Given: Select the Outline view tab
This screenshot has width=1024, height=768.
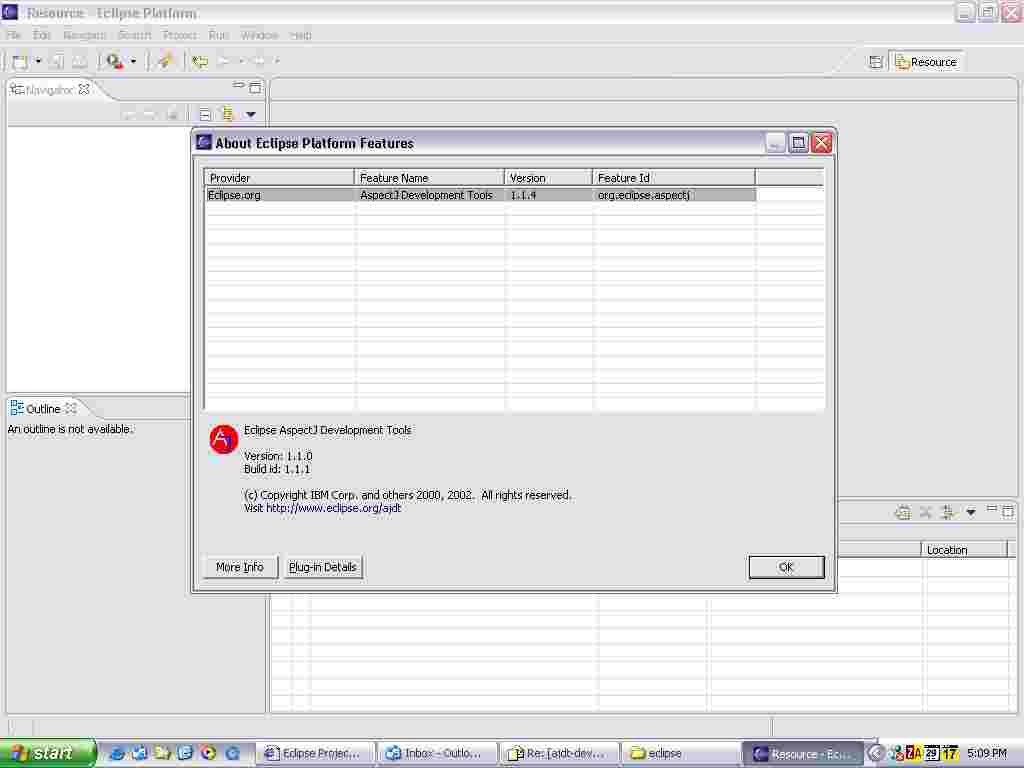Looking at the screenshot, I should click(43, 409).
